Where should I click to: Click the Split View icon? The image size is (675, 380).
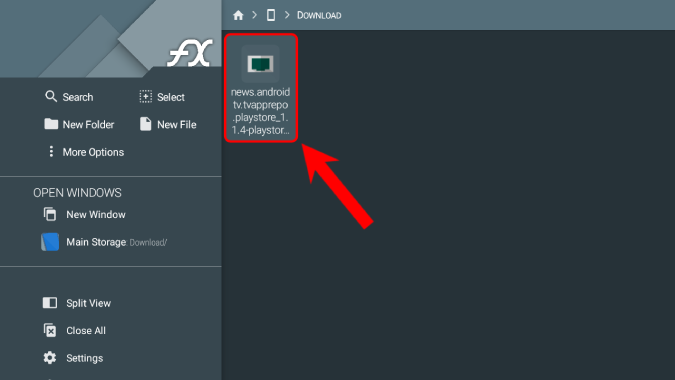tap(50, 303)
